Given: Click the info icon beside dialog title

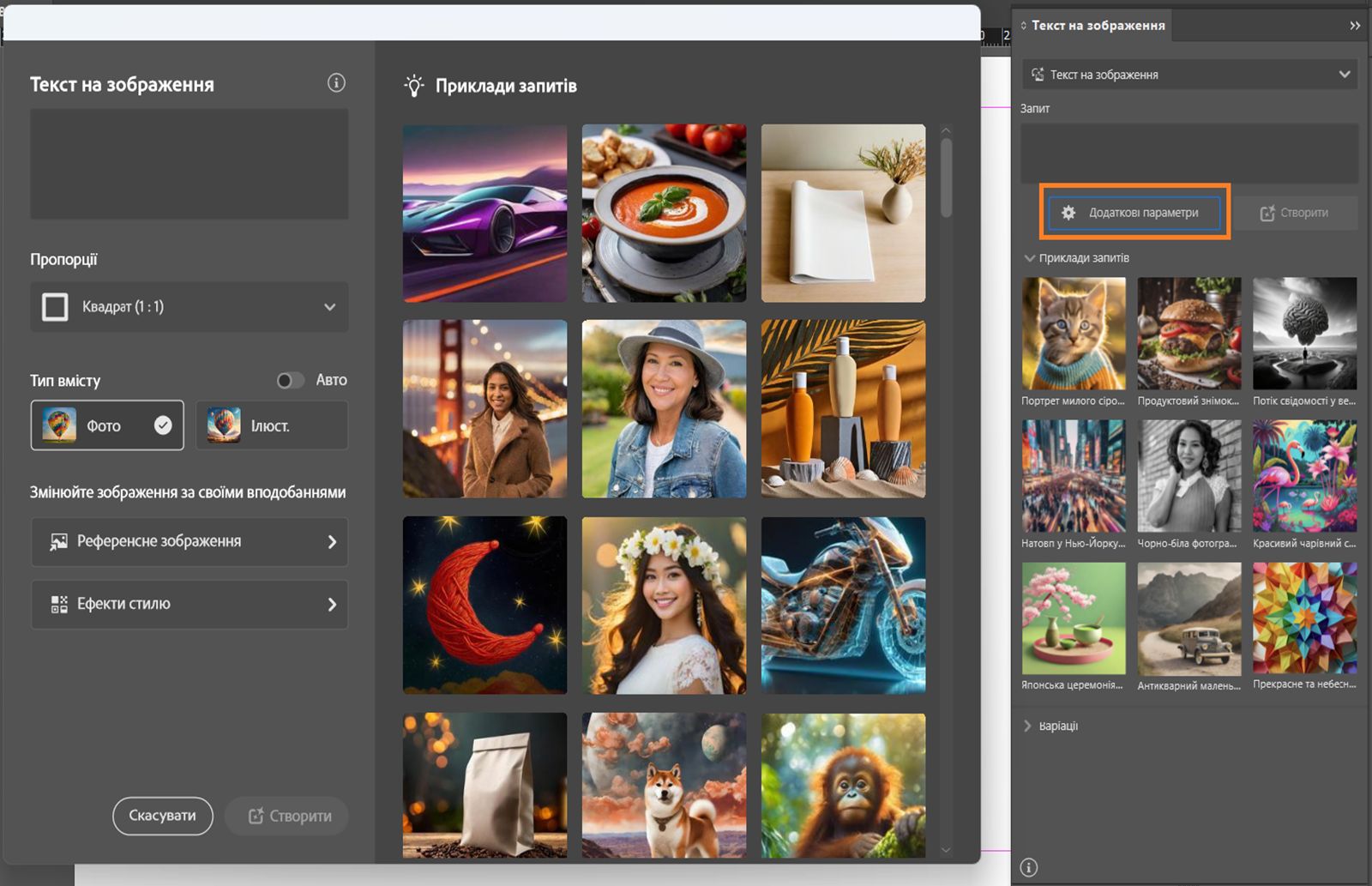Looking at the screenshot, I should point(336,83).
